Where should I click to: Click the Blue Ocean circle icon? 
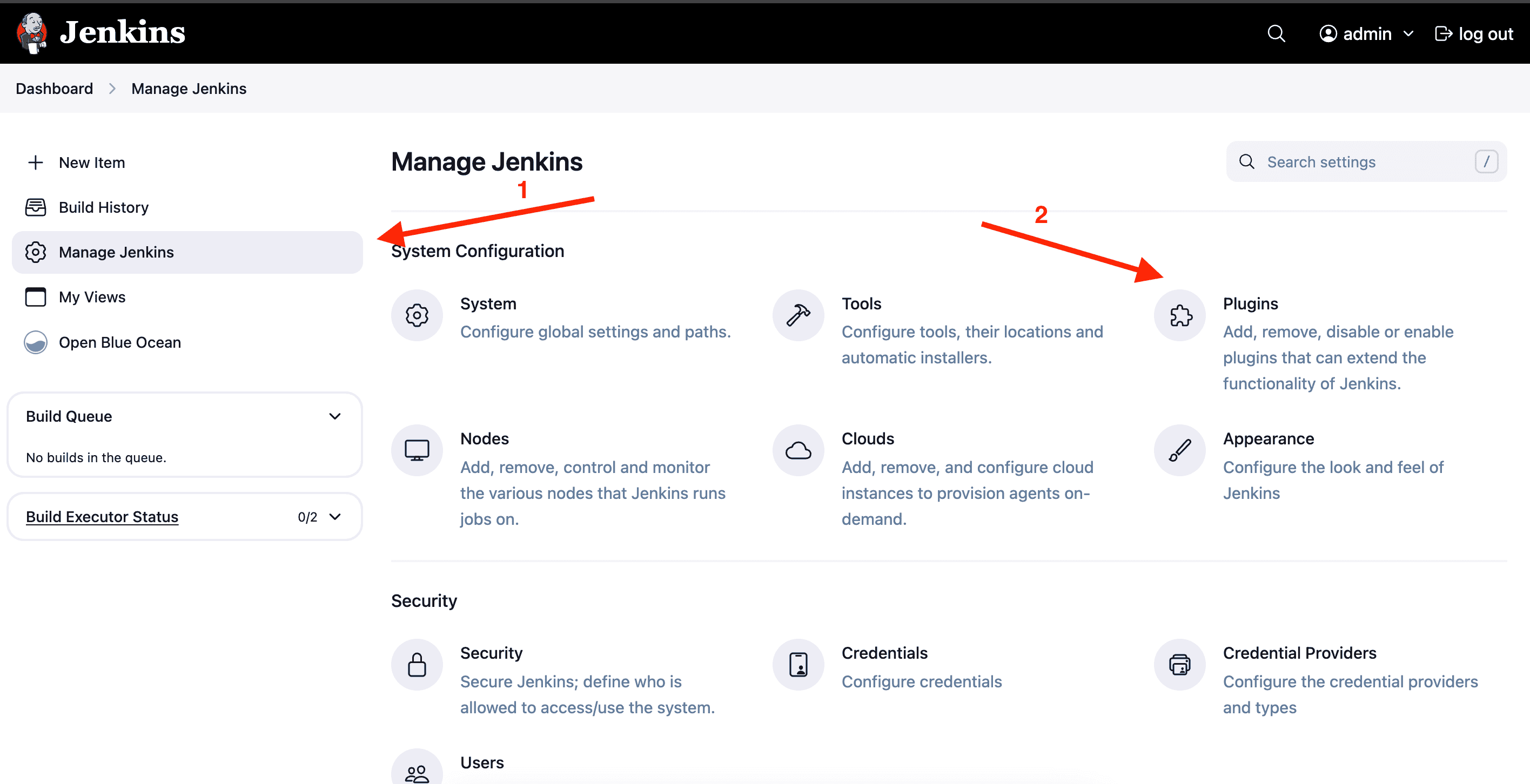pyautogui.click(x=36, y=342)
